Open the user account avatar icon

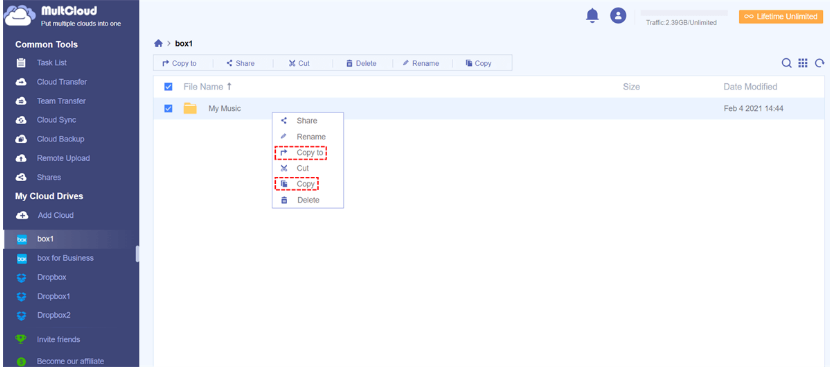click(618, 16)
